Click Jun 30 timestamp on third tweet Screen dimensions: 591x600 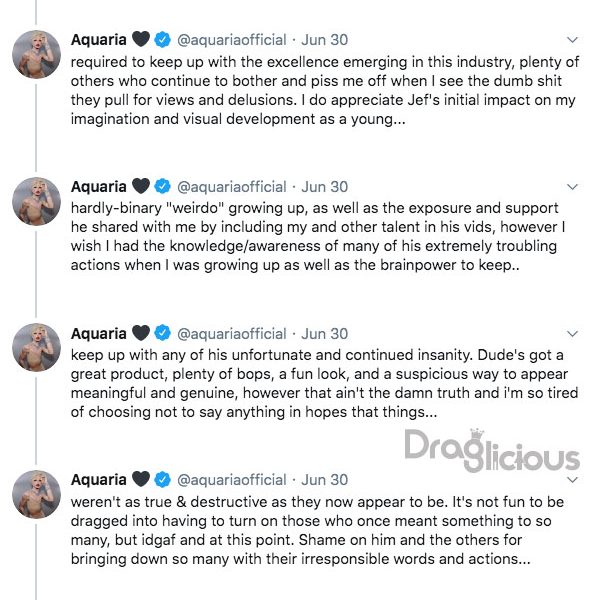pos(325,334)
